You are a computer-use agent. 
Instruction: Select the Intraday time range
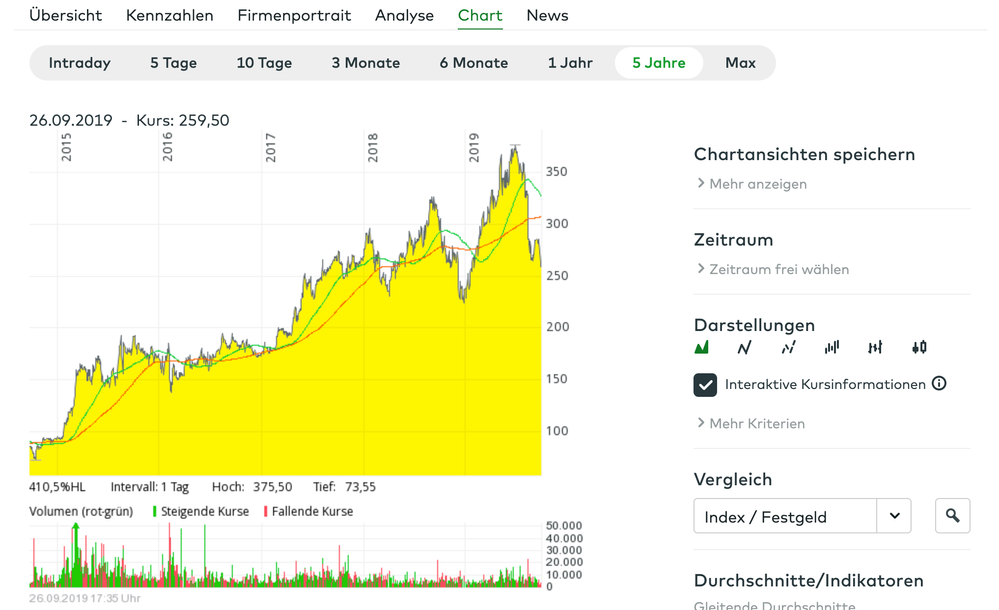(x=79, y=62)
